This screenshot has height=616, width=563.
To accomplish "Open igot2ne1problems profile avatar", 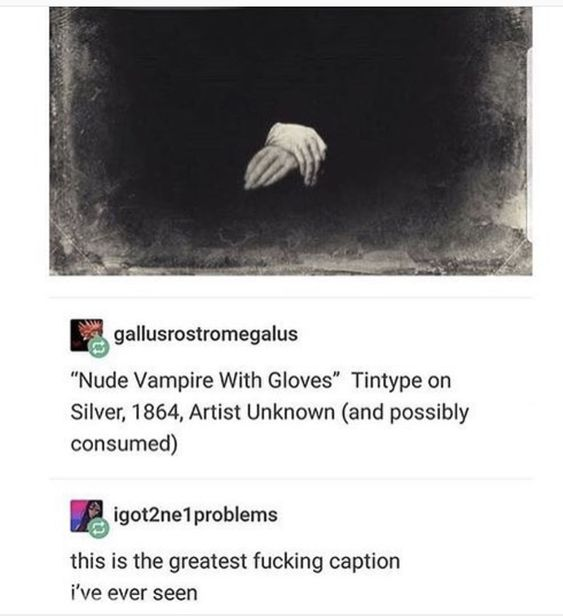I will (86, 516).
